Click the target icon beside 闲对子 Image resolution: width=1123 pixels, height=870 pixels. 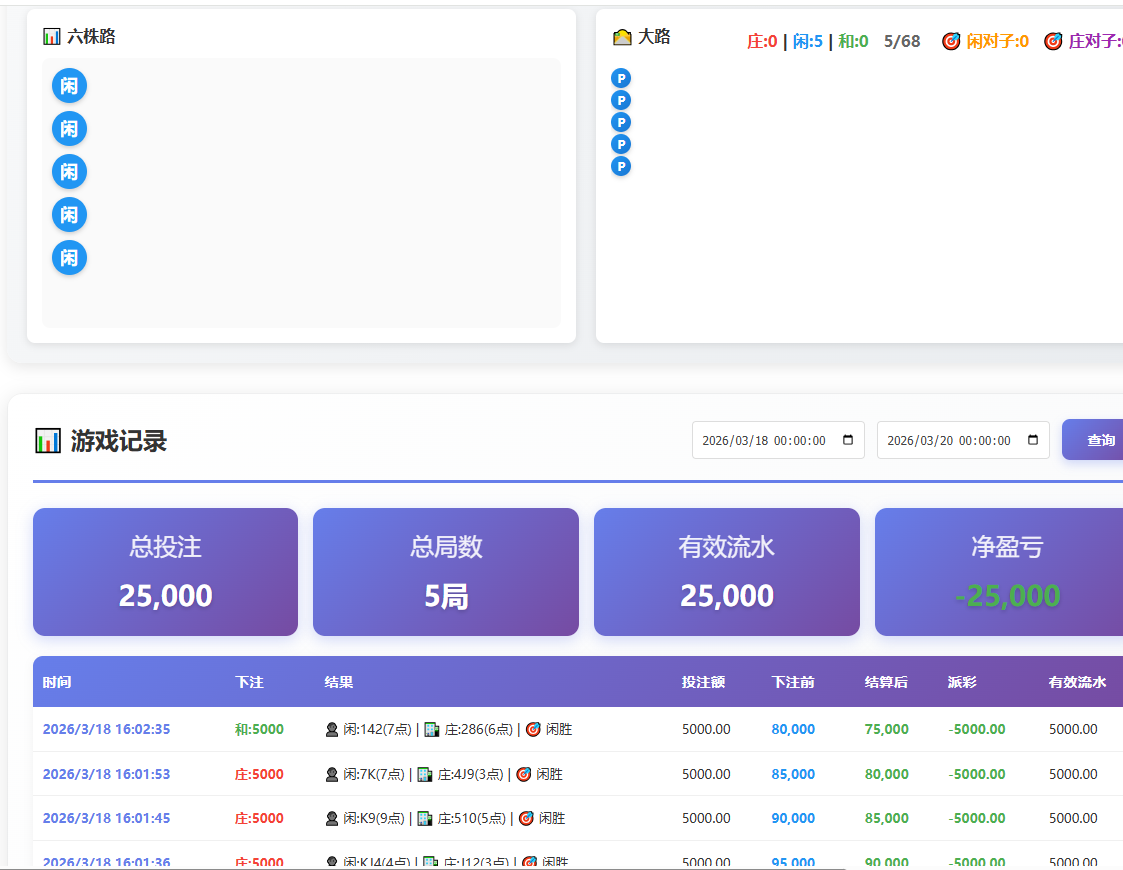point(951,42)
